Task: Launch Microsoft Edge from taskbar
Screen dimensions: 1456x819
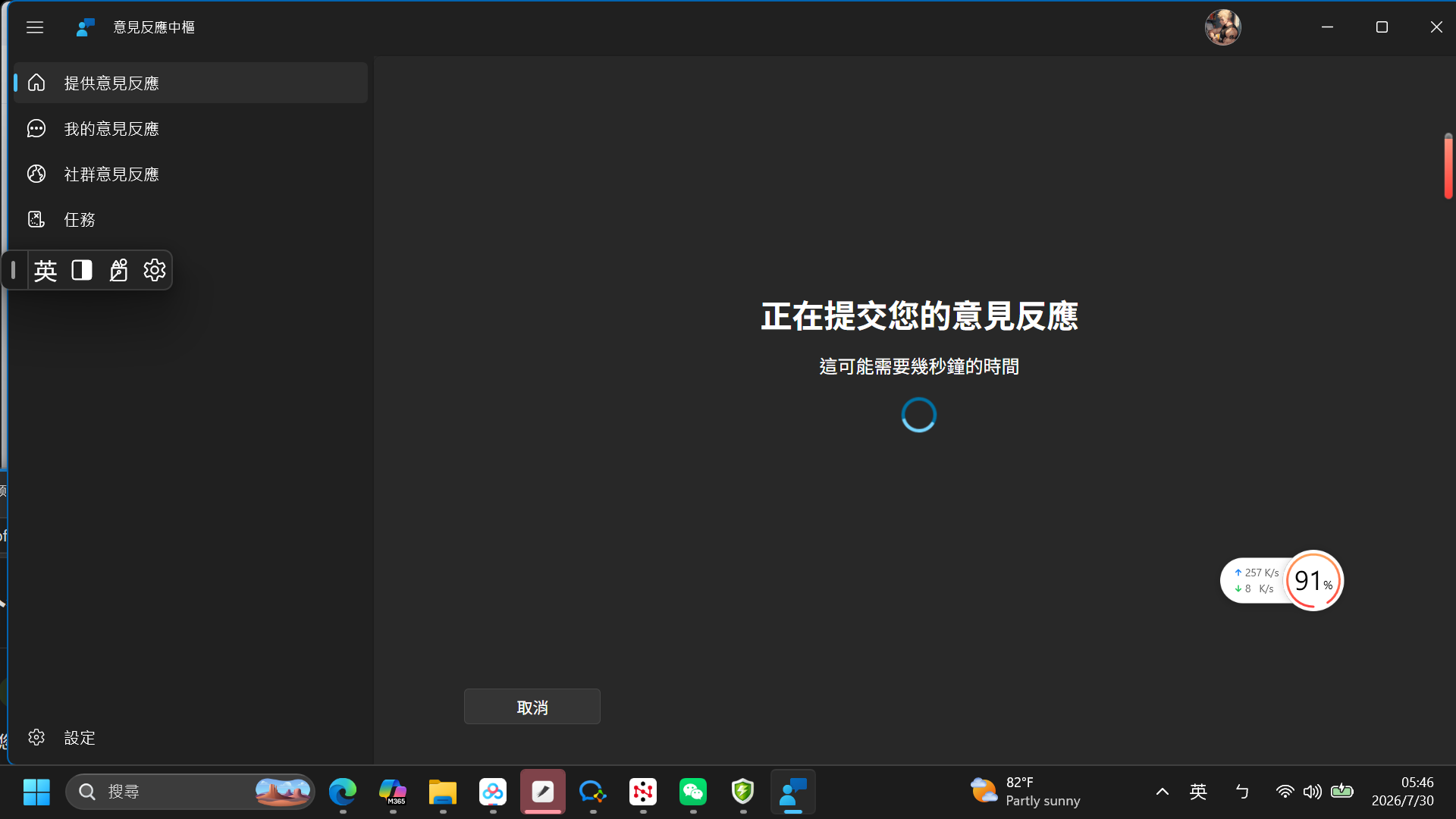Action: point(343,792)
